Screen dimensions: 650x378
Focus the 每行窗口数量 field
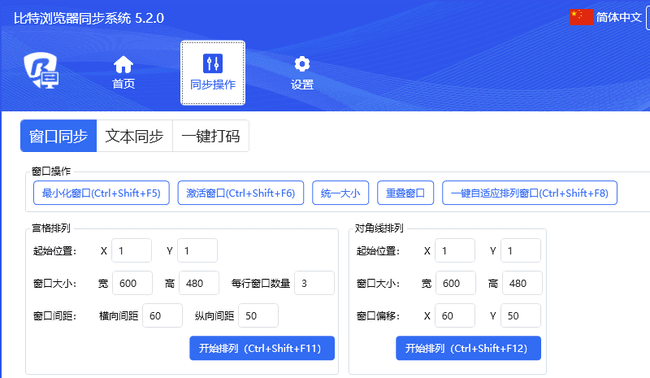[x=314, y=283]
